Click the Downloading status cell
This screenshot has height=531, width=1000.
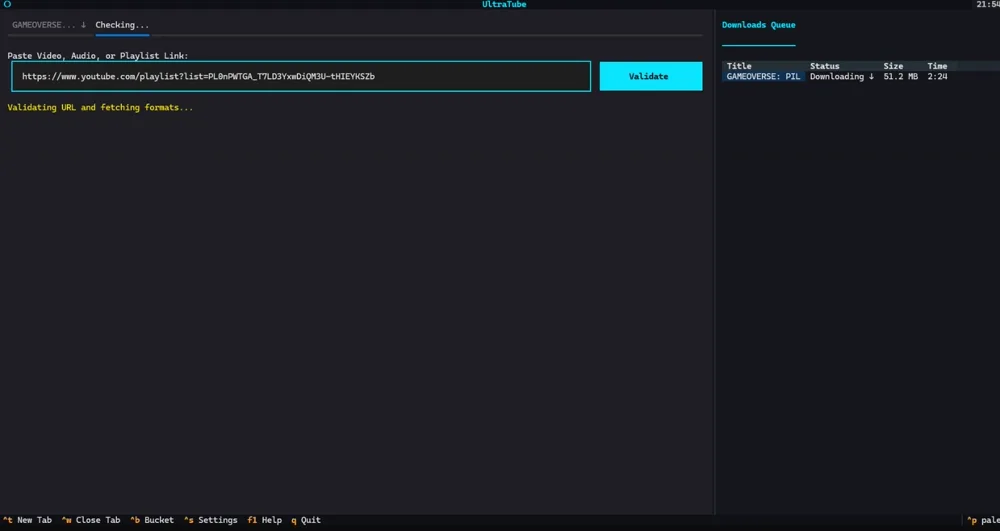(842, 76)
